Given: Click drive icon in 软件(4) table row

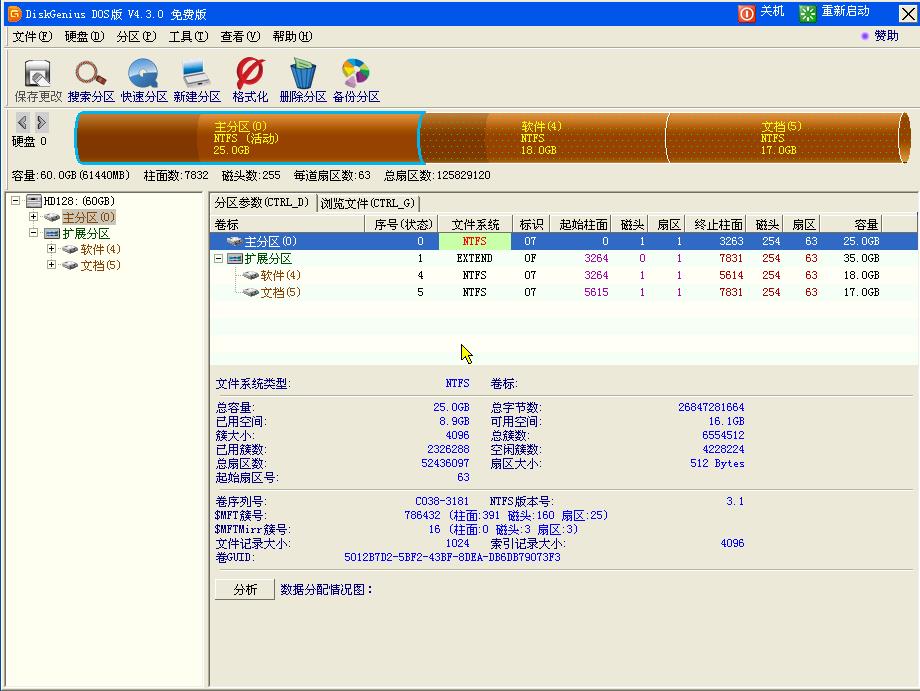Looking at the screenshot, I should point(251,275).
